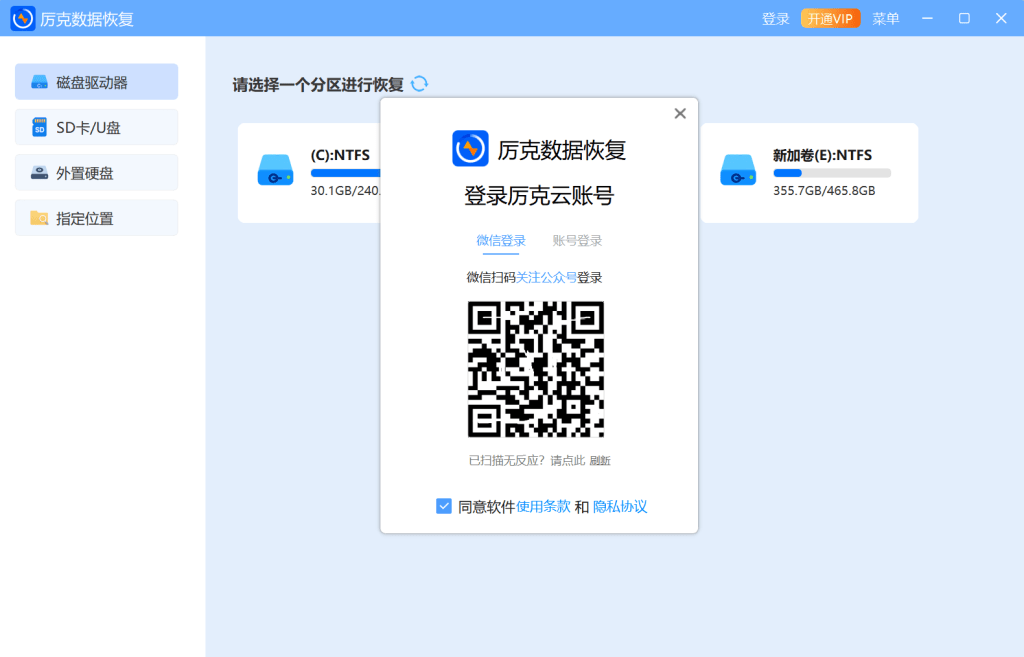Screen dimensions: 1024x657
Task: Click the disk drive icon beside 磁盘驱动器
Action: [39, 82]
